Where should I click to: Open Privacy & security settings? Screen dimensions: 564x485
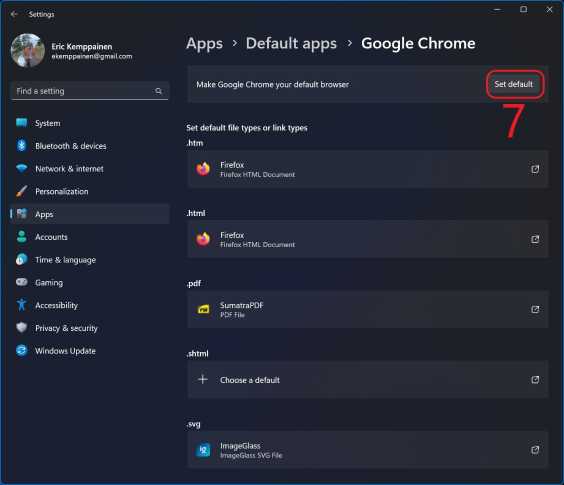(x=90, y=328)
